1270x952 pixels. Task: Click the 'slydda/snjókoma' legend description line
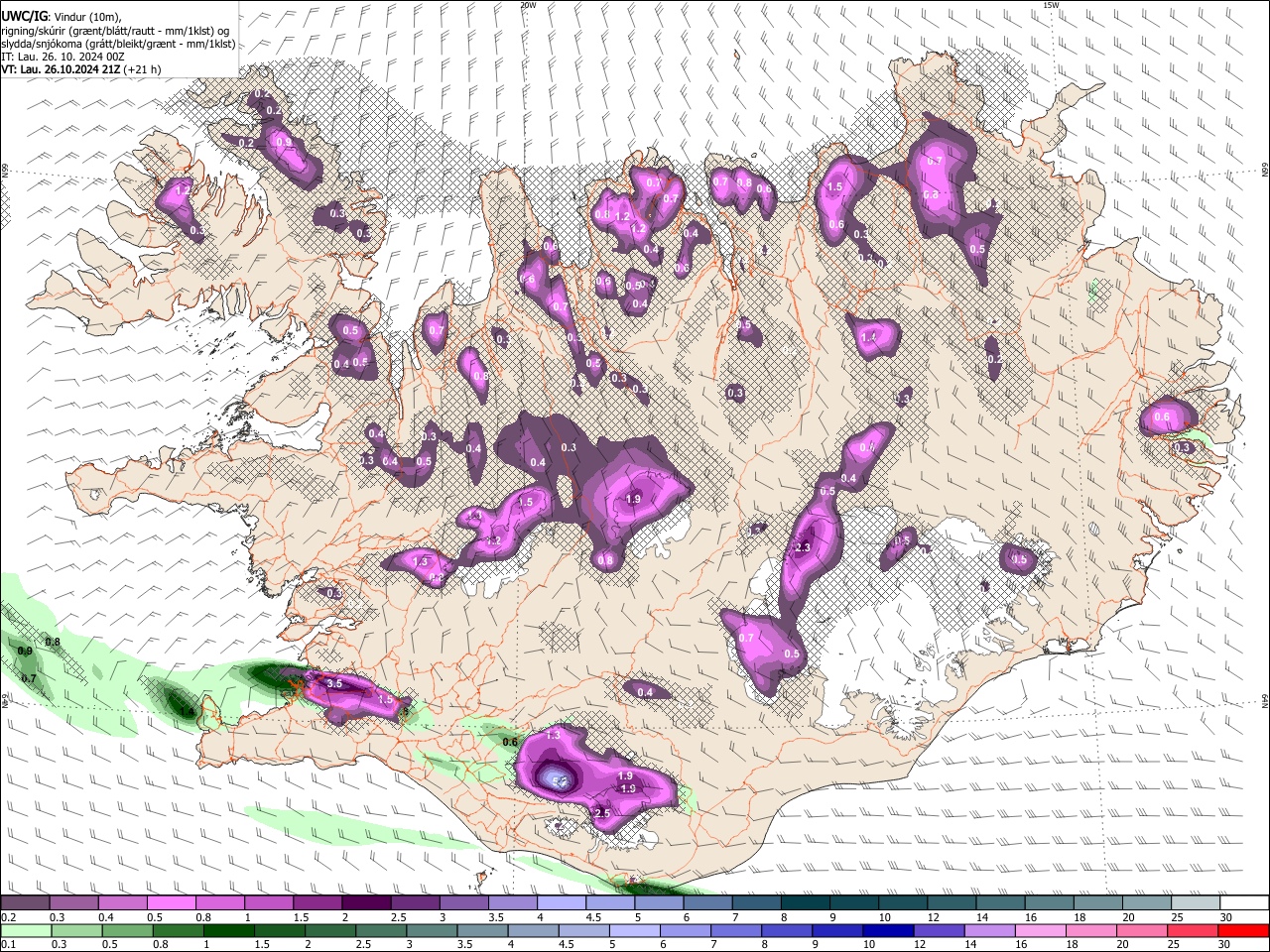tap(118, 44)
